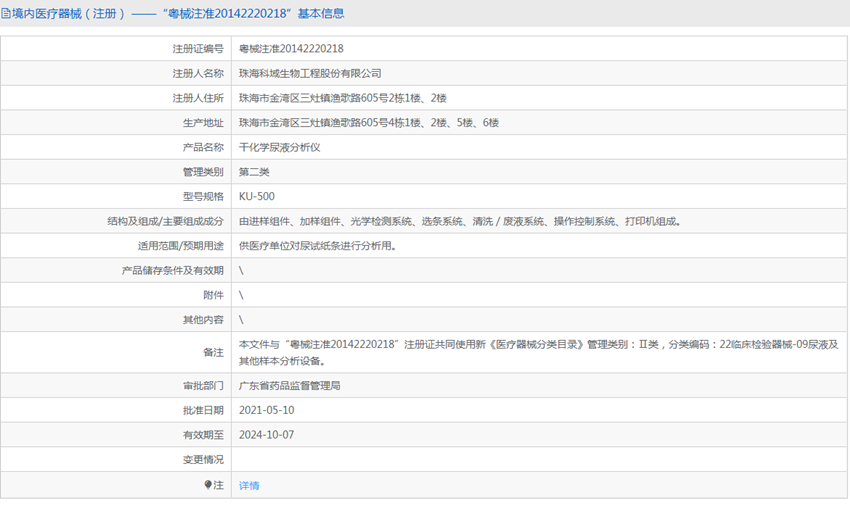Click the document icon before 境内医疗器械 heading

[5, 14]
